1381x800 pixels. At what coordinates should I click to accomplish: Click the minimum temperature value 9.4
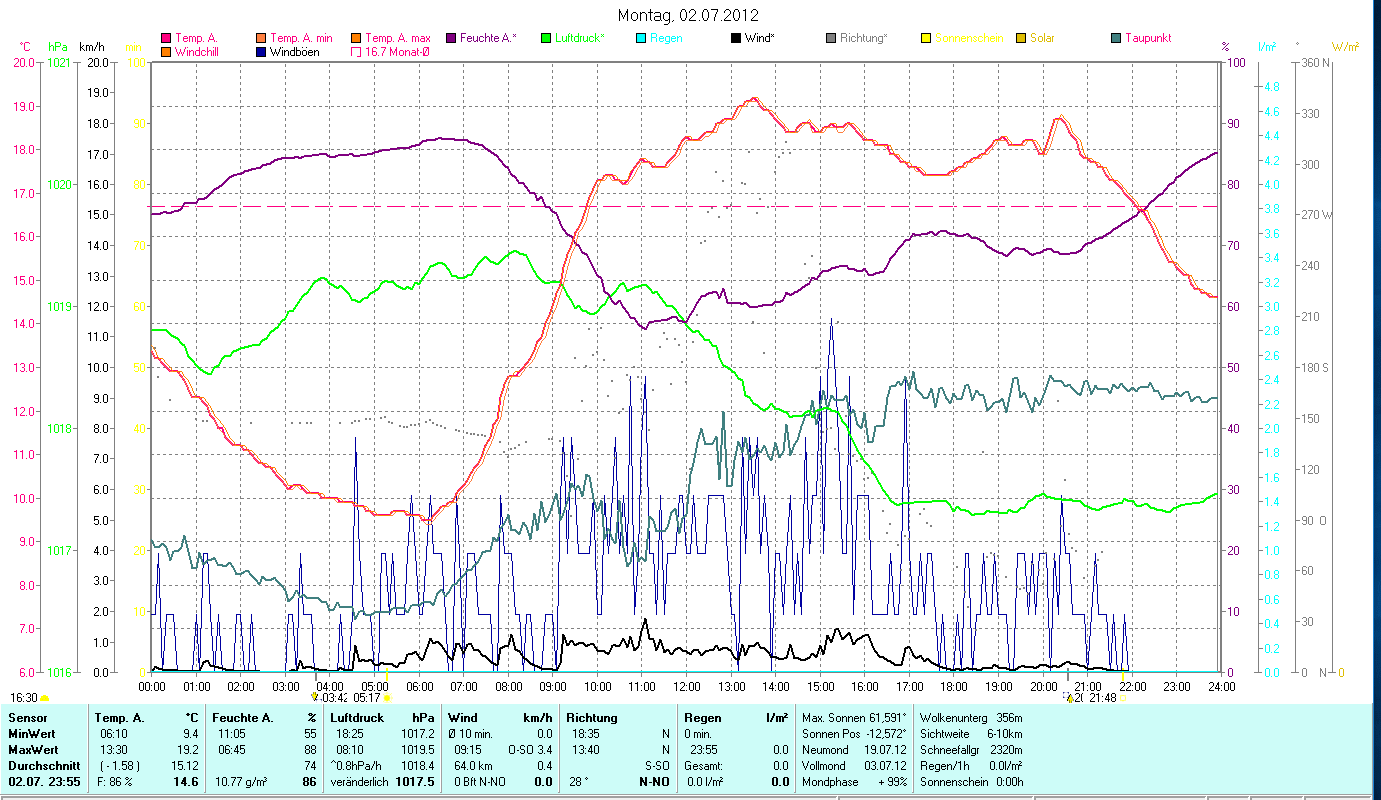(189, 734)
